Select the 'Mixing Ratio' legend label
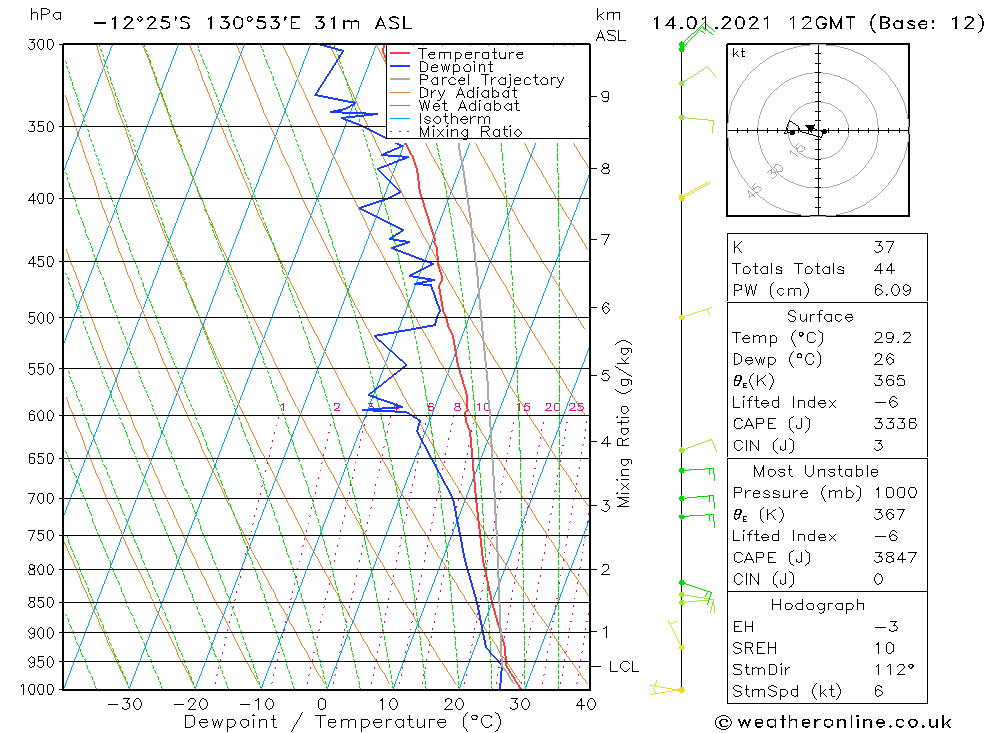The height and width of the screenshot is (733, 1000). (470, 132)
